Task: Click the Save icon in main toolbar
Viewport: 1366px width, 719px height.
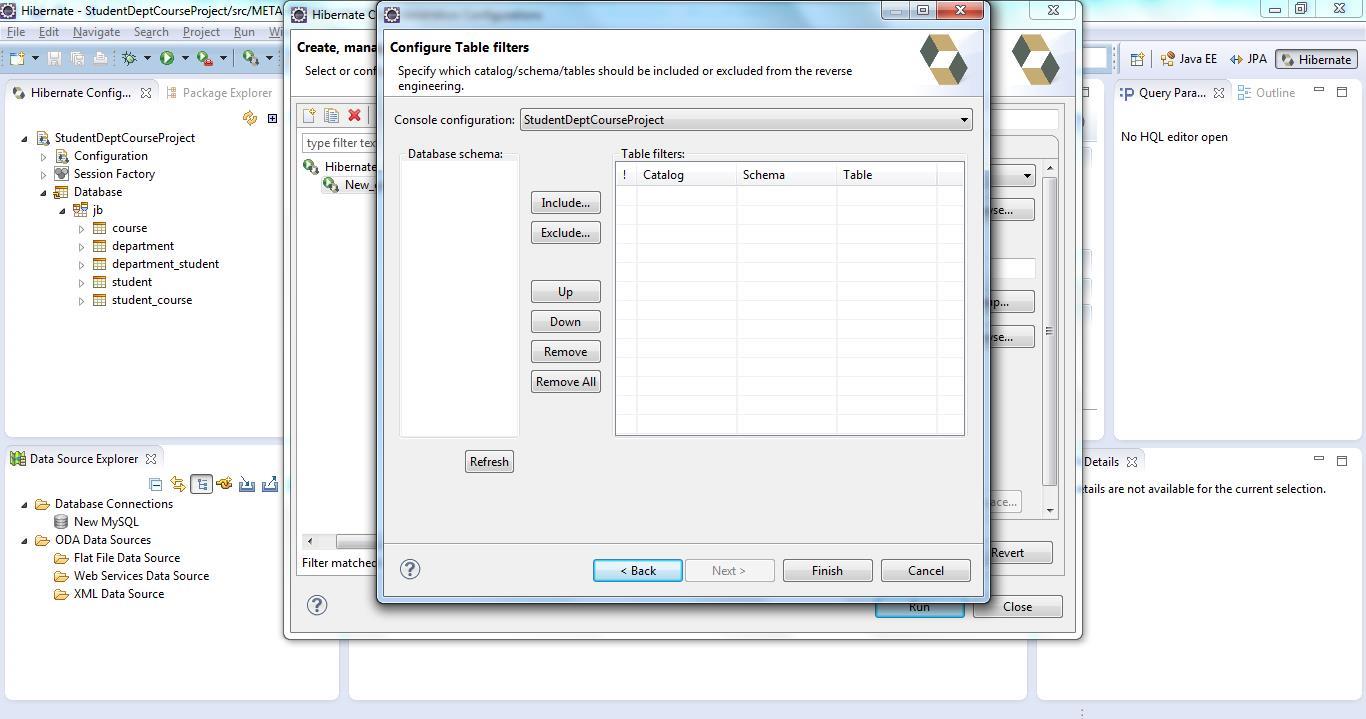Action: [x=54, y=58]
